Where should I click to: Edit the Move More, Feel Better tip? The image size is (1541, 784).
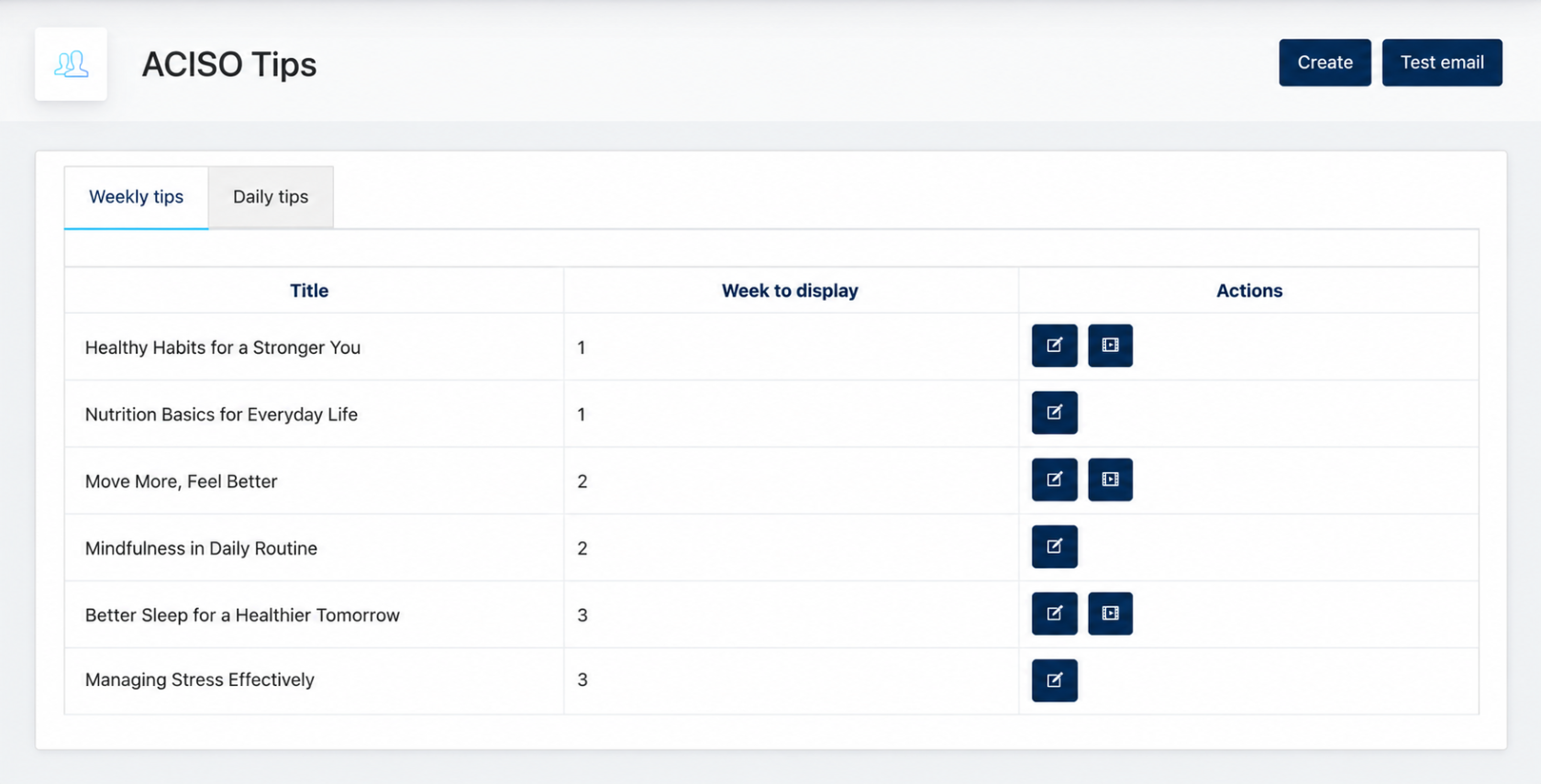click(x=1054, y=480)
